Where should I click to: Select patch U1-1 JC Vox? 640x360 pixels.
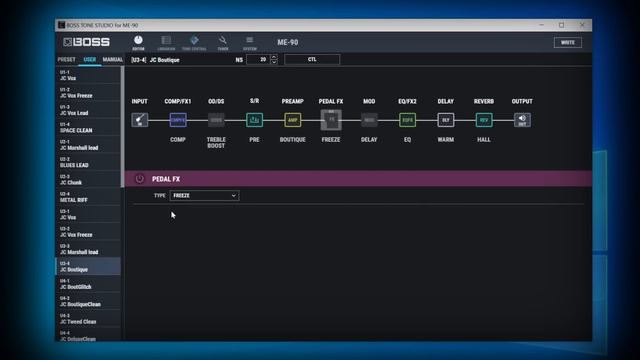[88, 75]
